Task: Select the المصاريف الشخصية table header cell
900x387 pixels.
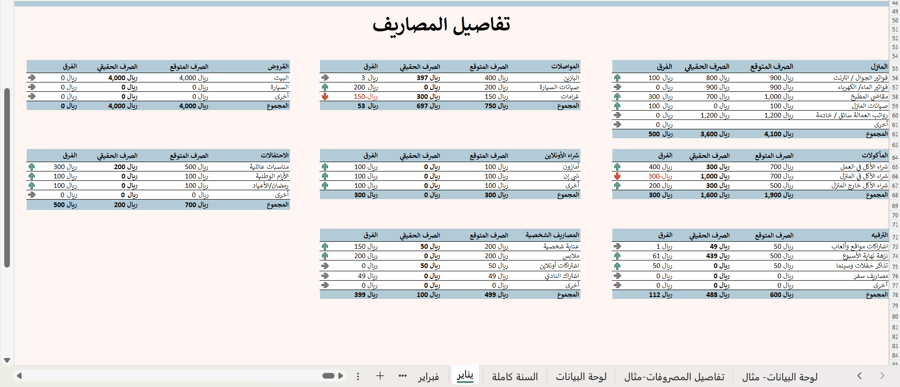Action: [x=551, y=235]
